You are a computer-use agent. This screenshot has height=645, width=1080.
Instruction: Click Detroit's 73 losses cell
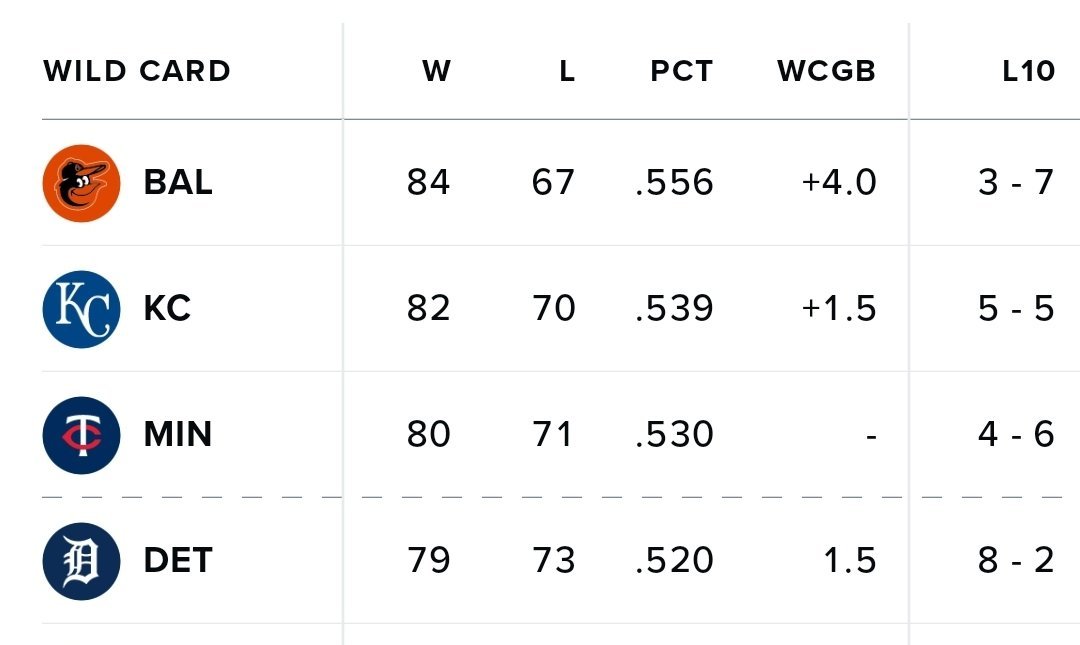tap(553, 561)
